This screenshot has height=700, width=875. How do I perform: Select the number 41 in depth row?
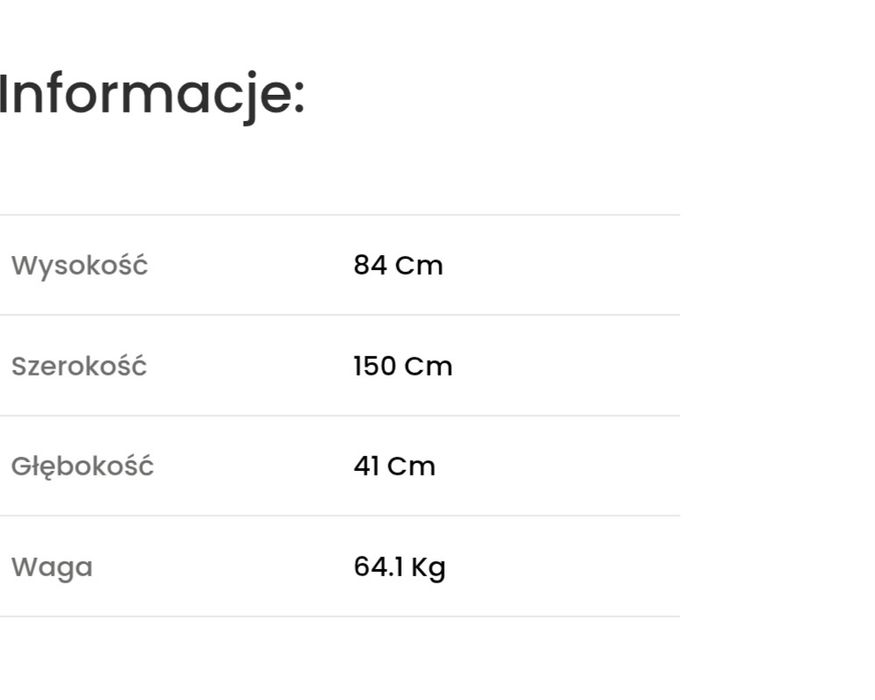[x=366, y=467]
